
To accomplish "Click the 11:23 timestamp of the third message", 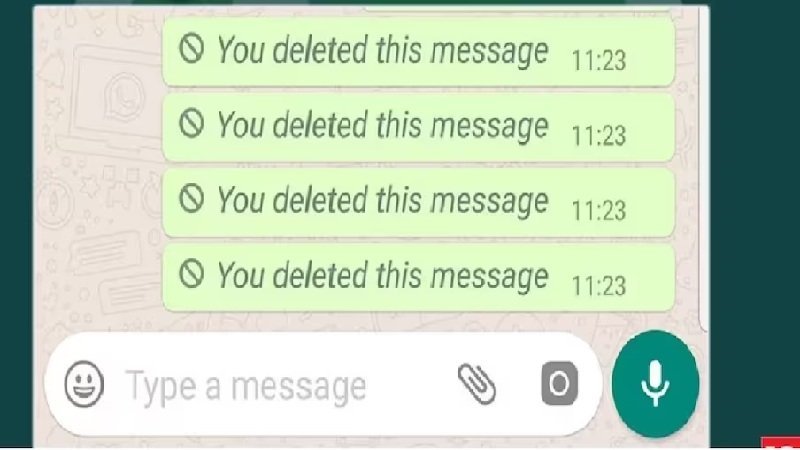I will [598, 211].
